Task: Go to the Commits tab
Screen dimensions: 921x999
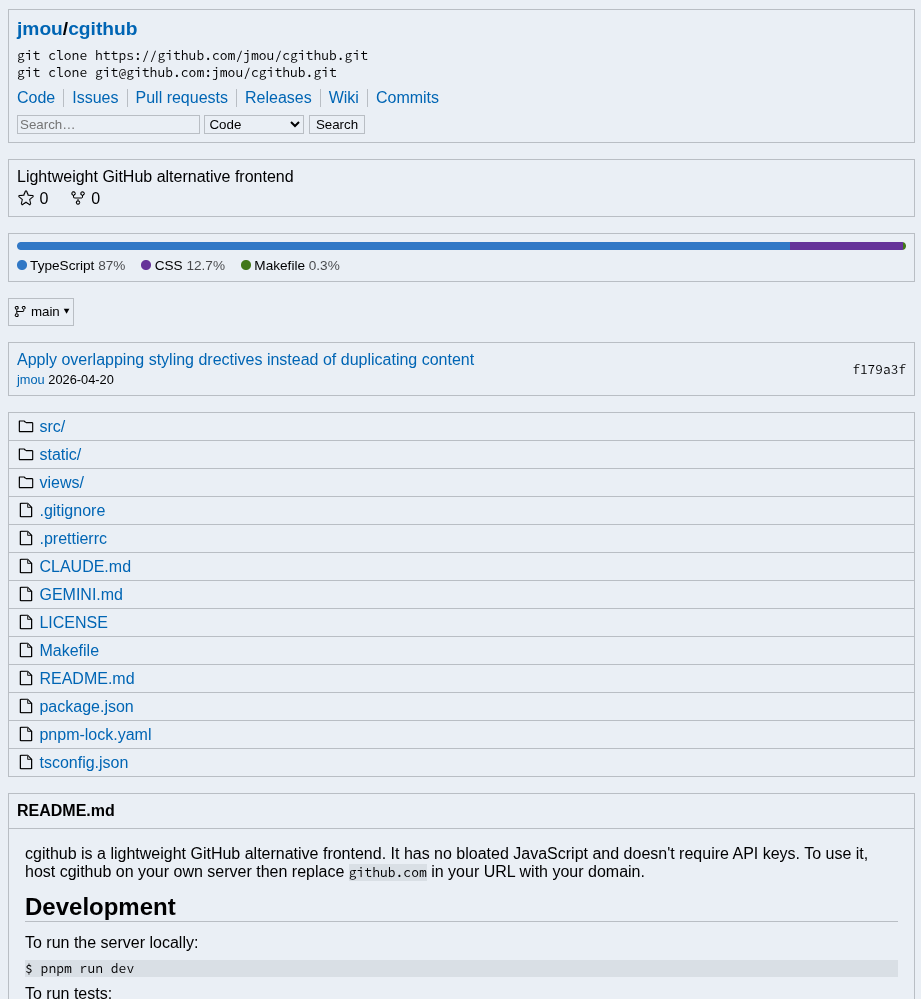Action: pos(407,97)
